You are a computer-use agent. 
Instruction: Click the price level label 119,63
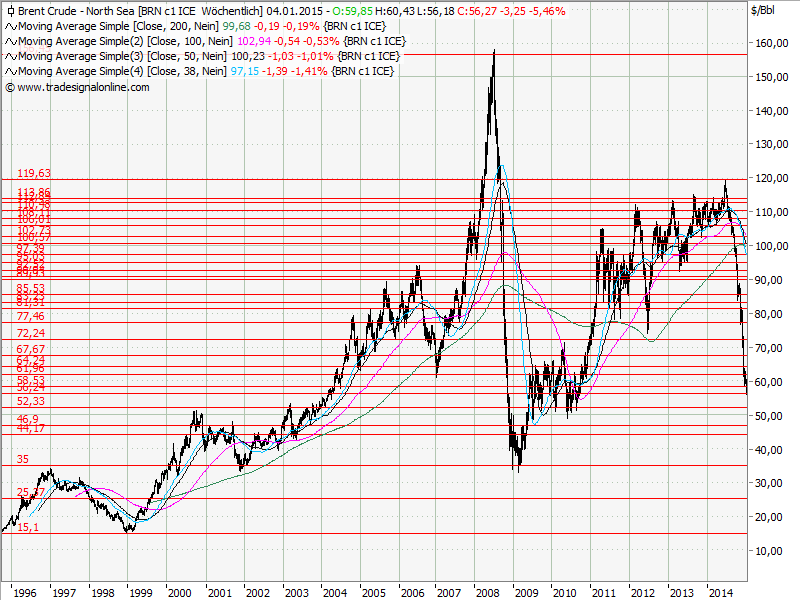coord(33,172)
